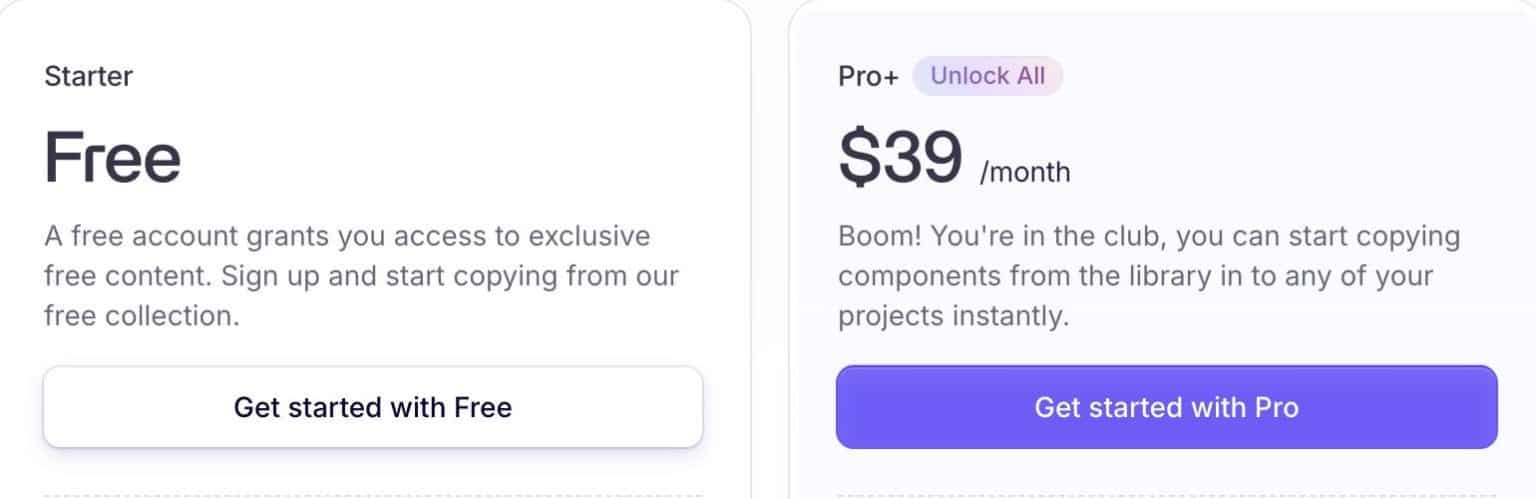Image resolution: width=1536 pixels, height=499 pixels.
Task: Click the dashed divider below Free button
Action: coord(372,495)
